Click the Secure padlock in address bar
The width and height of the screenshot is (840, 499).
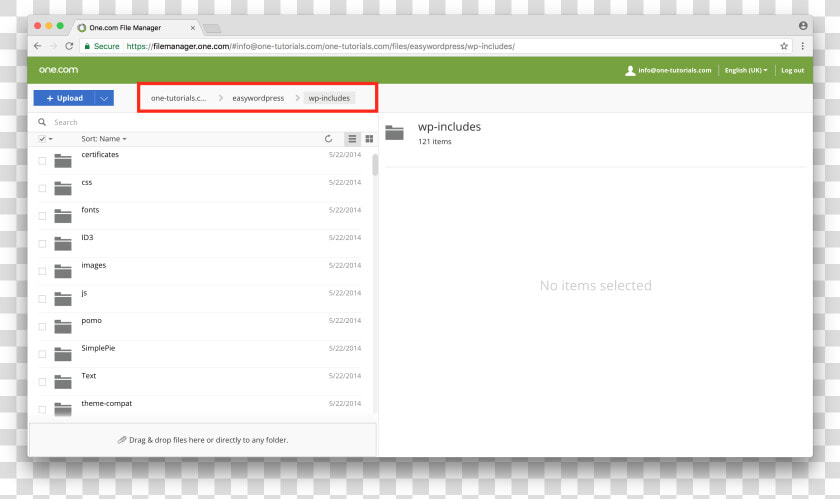pos(87,46)
